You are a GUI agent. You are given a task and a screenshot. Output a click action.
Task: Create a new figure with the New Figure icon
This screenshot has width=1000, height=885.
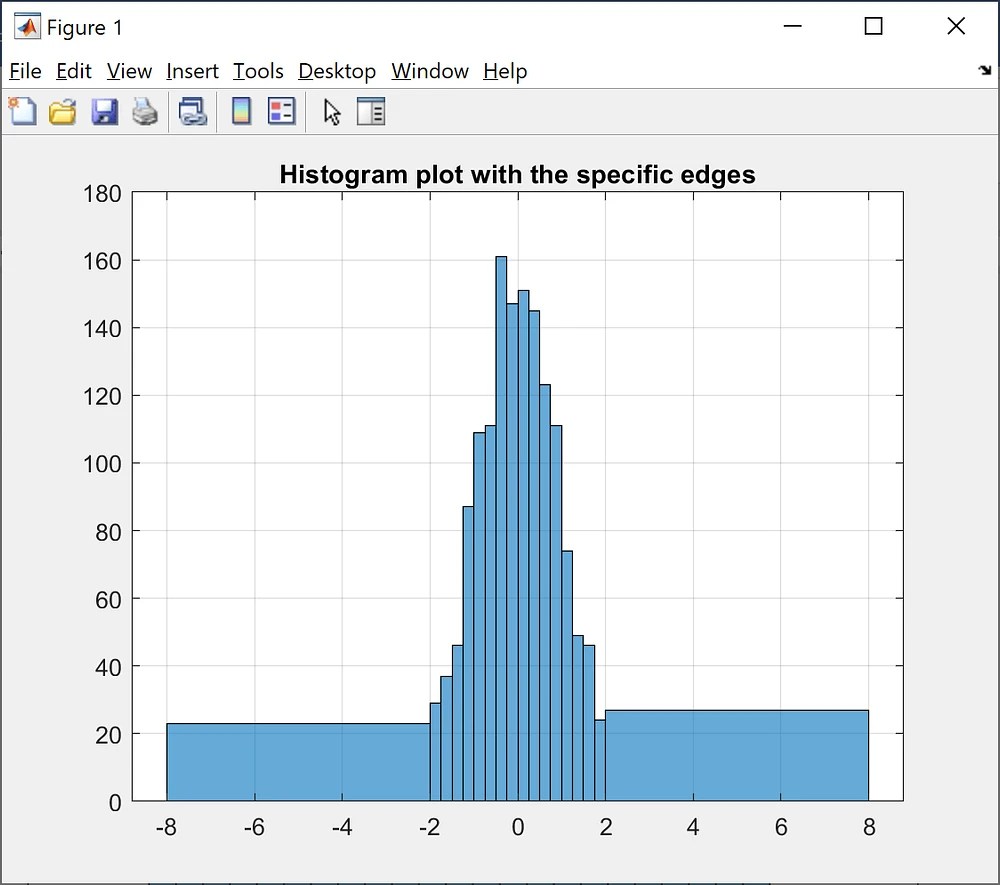pos(22,111)
